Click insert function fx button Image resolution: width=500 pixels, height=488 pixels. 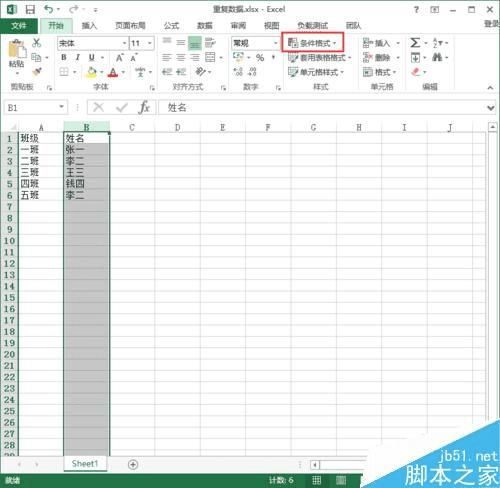tap(144, 107)
